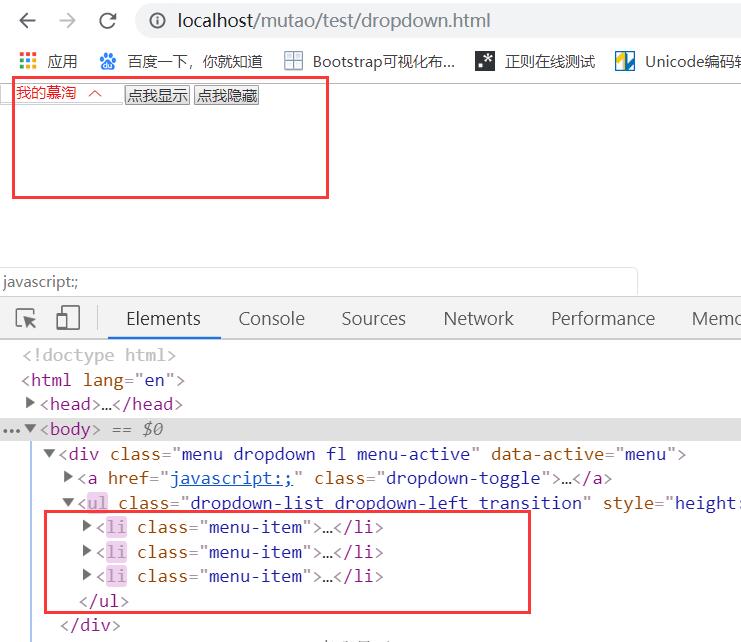Collapse the ul.dropdown-list node arrow
The width and height of the screenshot is (741, 642).
[68, 502]
